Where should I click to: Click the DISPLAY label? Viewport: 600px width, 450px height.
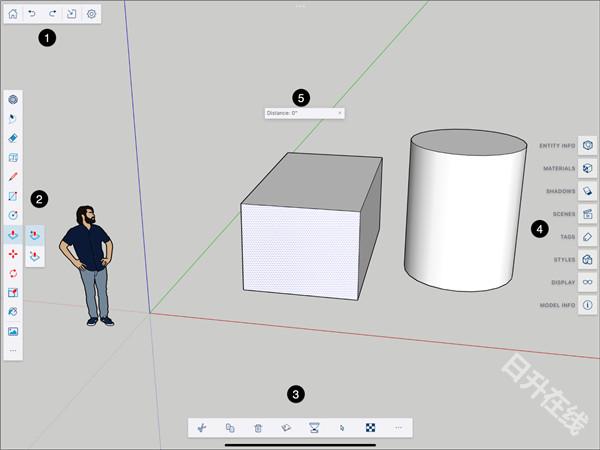tap(563, 282)
